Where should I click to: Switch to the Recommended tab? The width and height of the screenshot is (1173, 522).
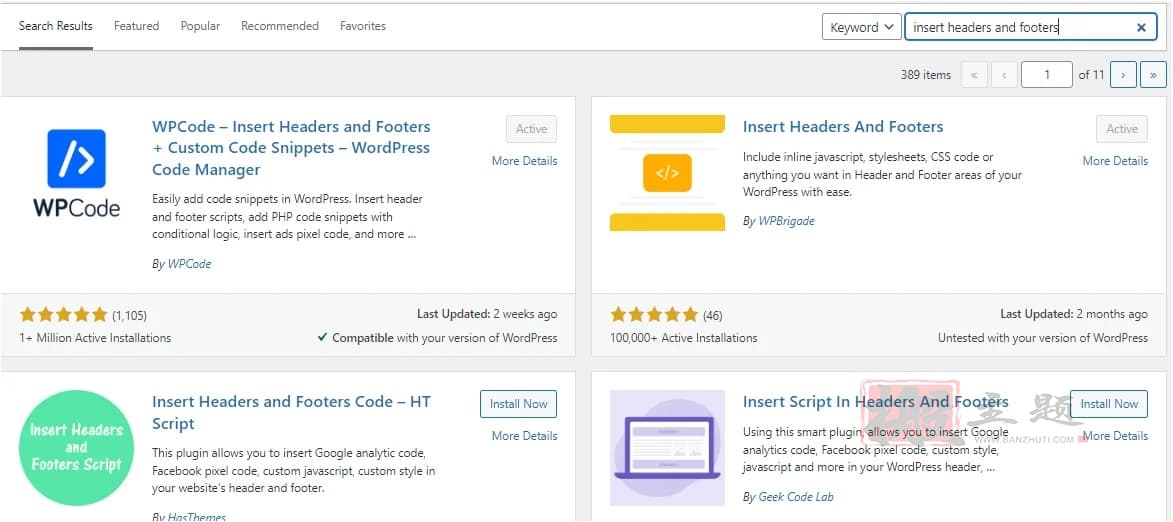click(280, 26)
